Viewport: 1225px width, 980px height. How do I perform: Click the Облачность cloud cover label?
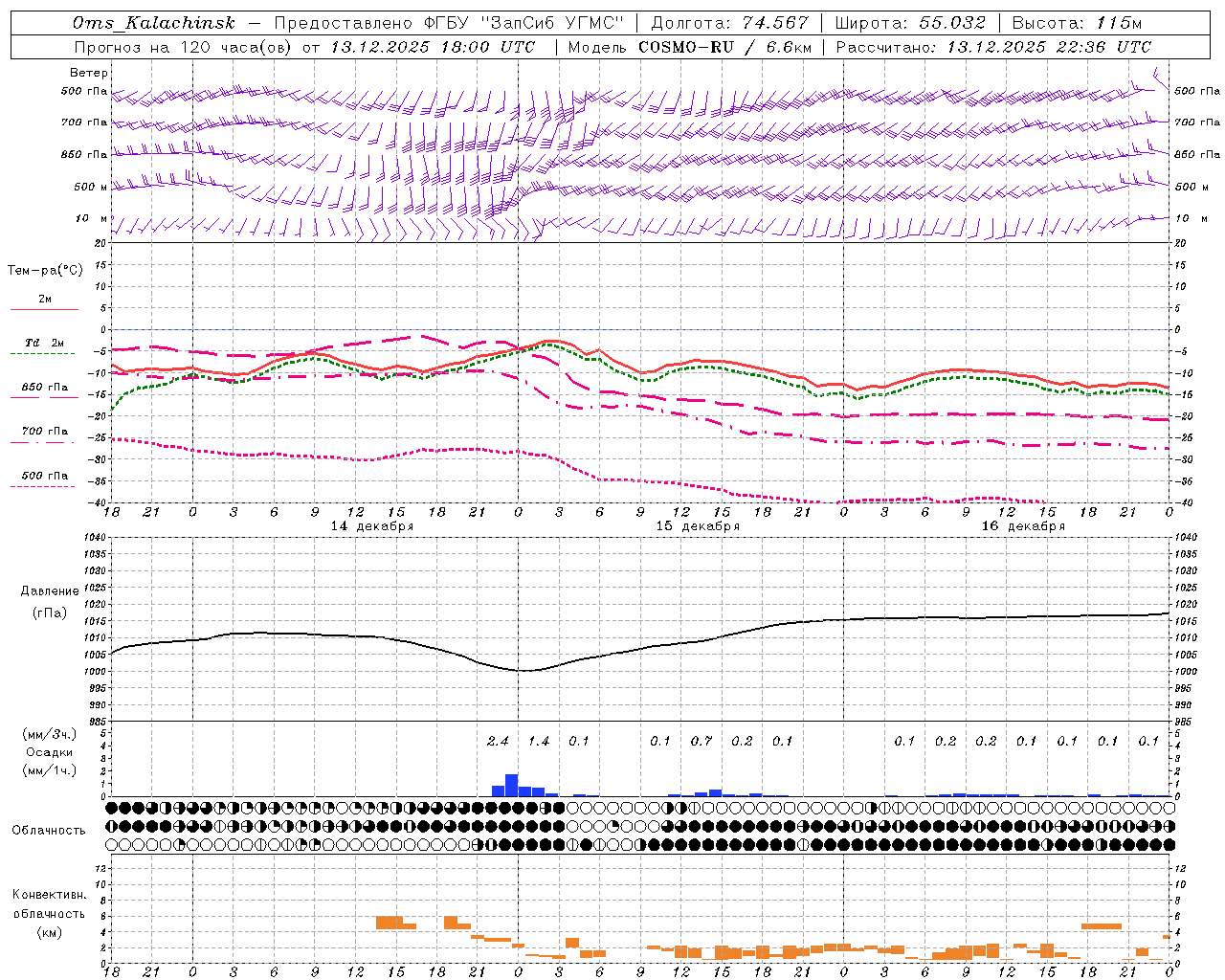pyautogui.click(x=49, y=831)
